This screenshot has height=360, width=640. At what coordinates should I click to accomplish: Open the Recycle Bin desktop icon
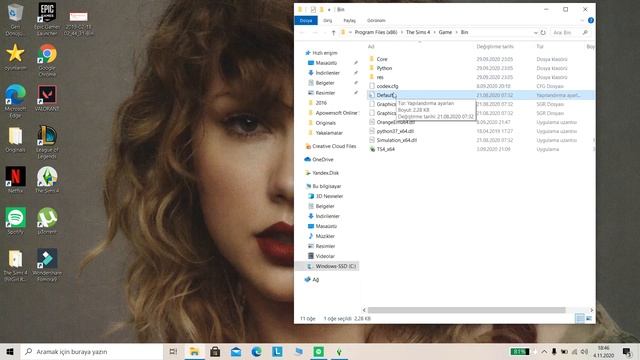[x=15, y=19]
